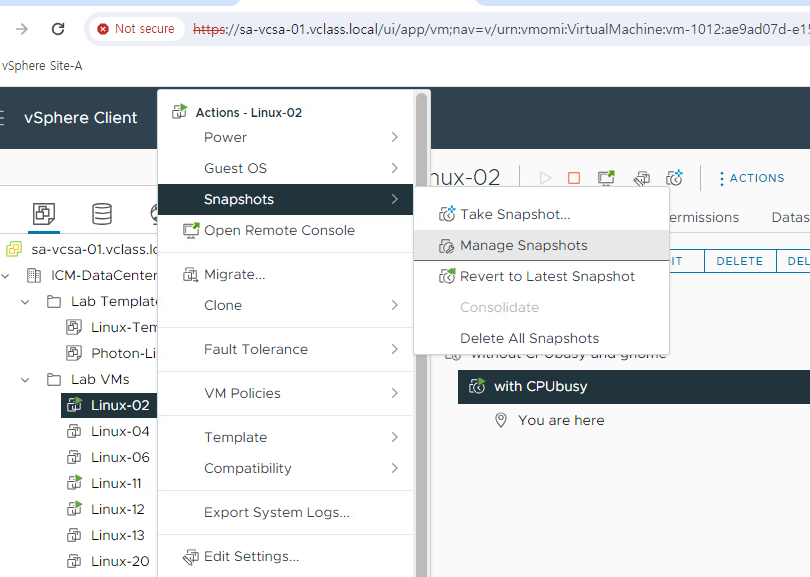Open the Guest OS submenu
810x577 pixels.
coord(285,168)
